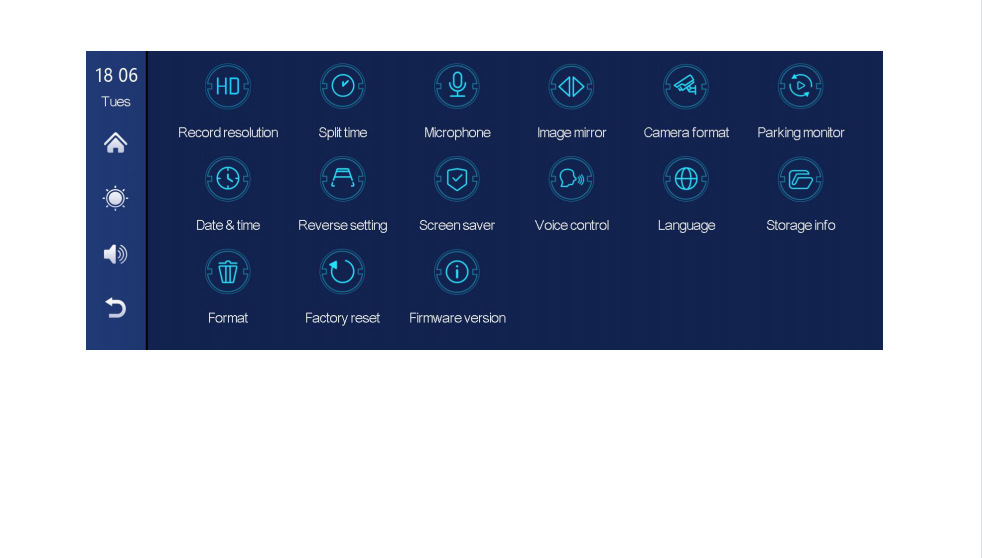Open volume control in the sidebar
This screenshot has width=982, height=558.
pos(116,254)
